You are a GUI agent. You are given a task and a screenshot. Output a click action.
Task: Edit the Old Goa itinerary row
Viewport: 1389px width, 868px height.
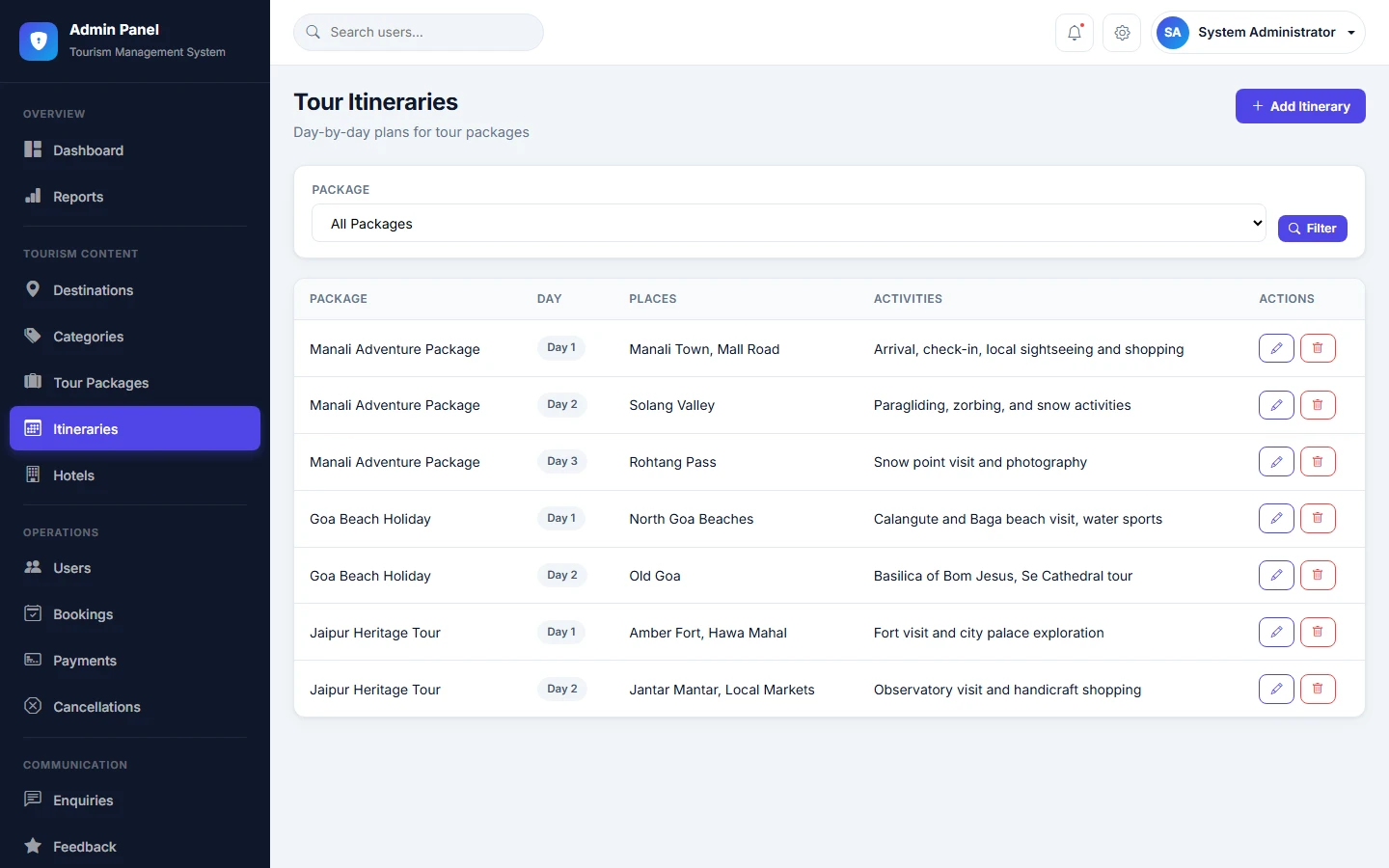click(x=1276, y=576)
